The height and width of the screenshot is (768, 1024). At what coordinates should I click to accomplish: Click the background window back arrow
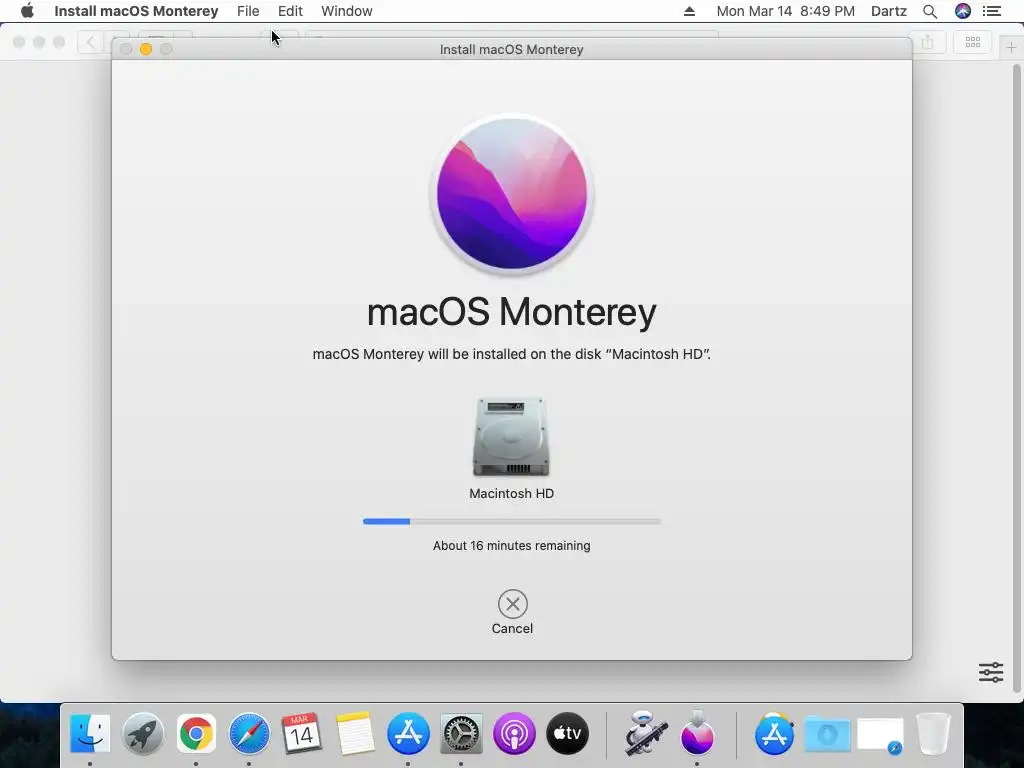[x=90, y=42]
